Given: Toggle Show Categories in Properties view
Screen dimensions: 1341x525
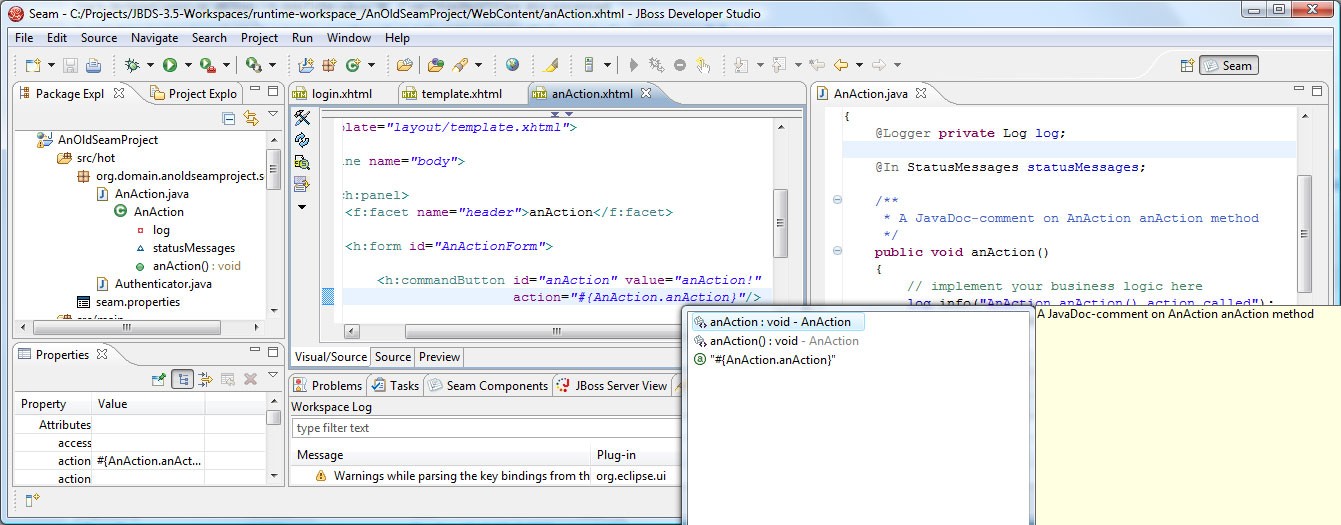Looking at the screenshot, I should tap(182, 379).
